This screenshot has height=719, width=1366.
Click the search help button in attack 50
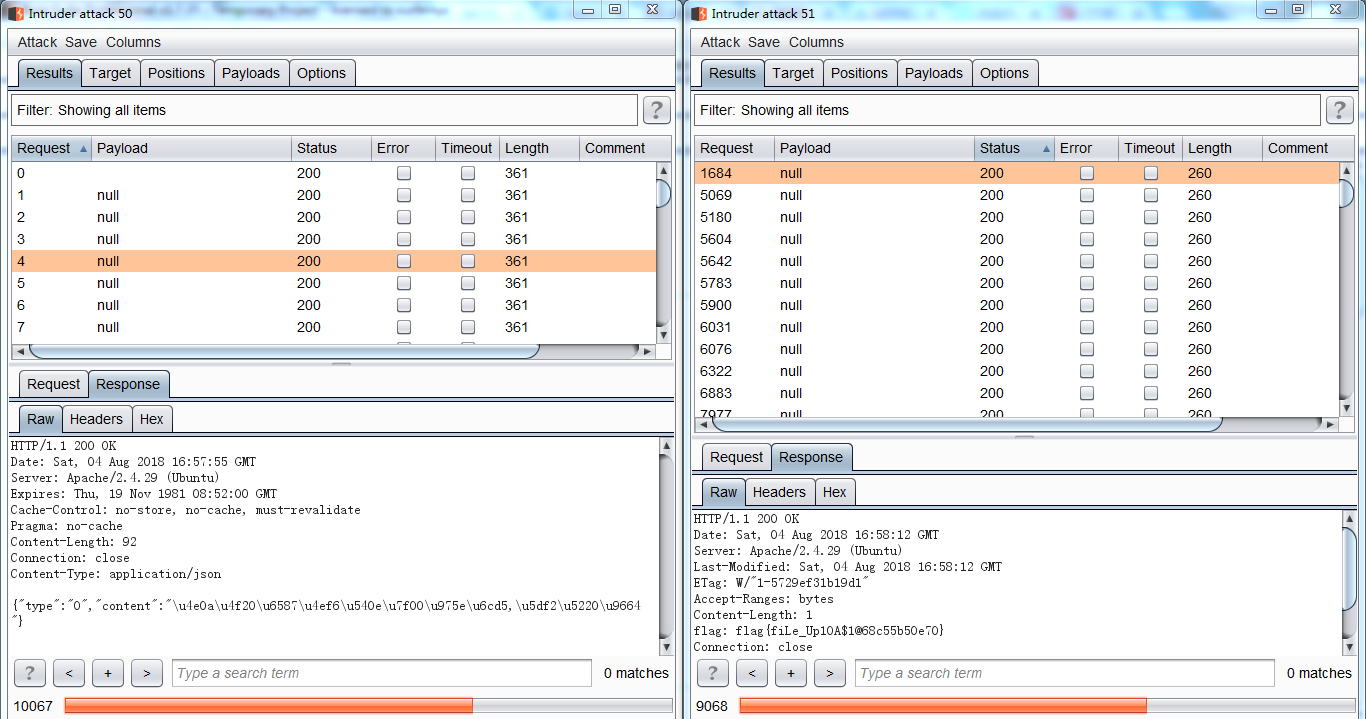coord(29,673)
